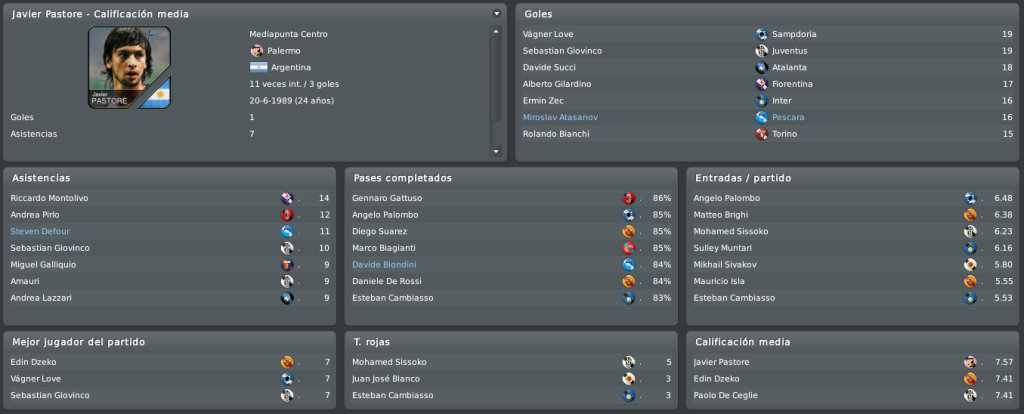Click the Pescara team link in Goles
The image size is (1024, 414).
[788, 117]
